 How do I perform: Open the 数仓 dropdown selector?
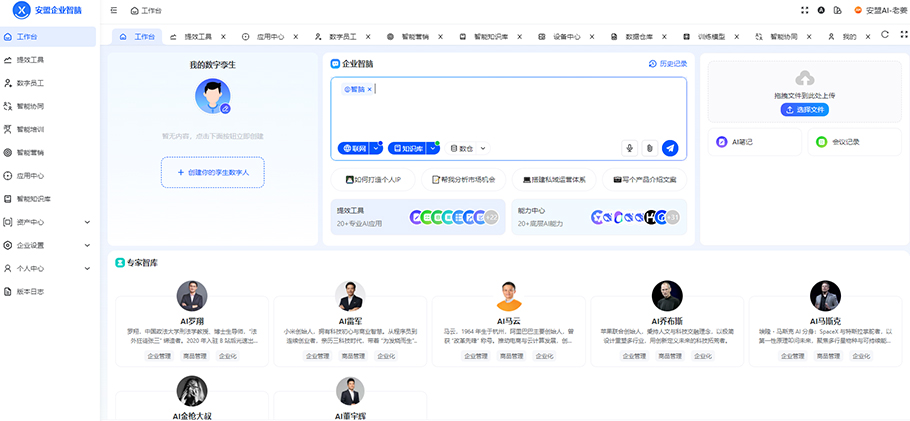[468, 148]
